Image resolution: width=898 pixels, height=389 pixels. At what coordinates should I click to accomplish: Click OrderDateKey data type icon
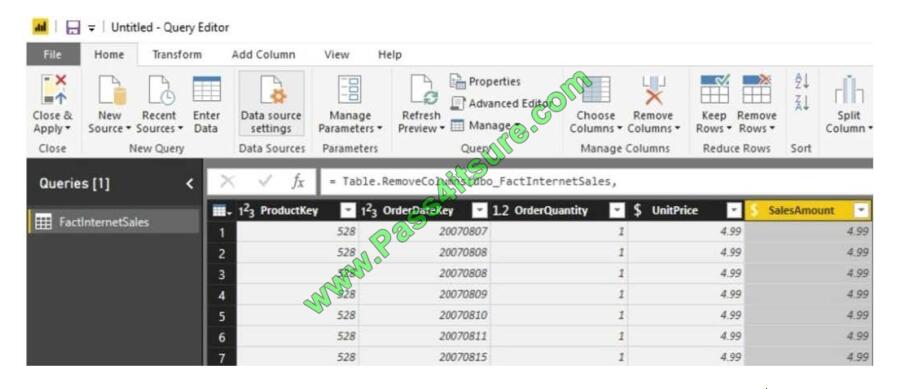click(x=369, y=211)
